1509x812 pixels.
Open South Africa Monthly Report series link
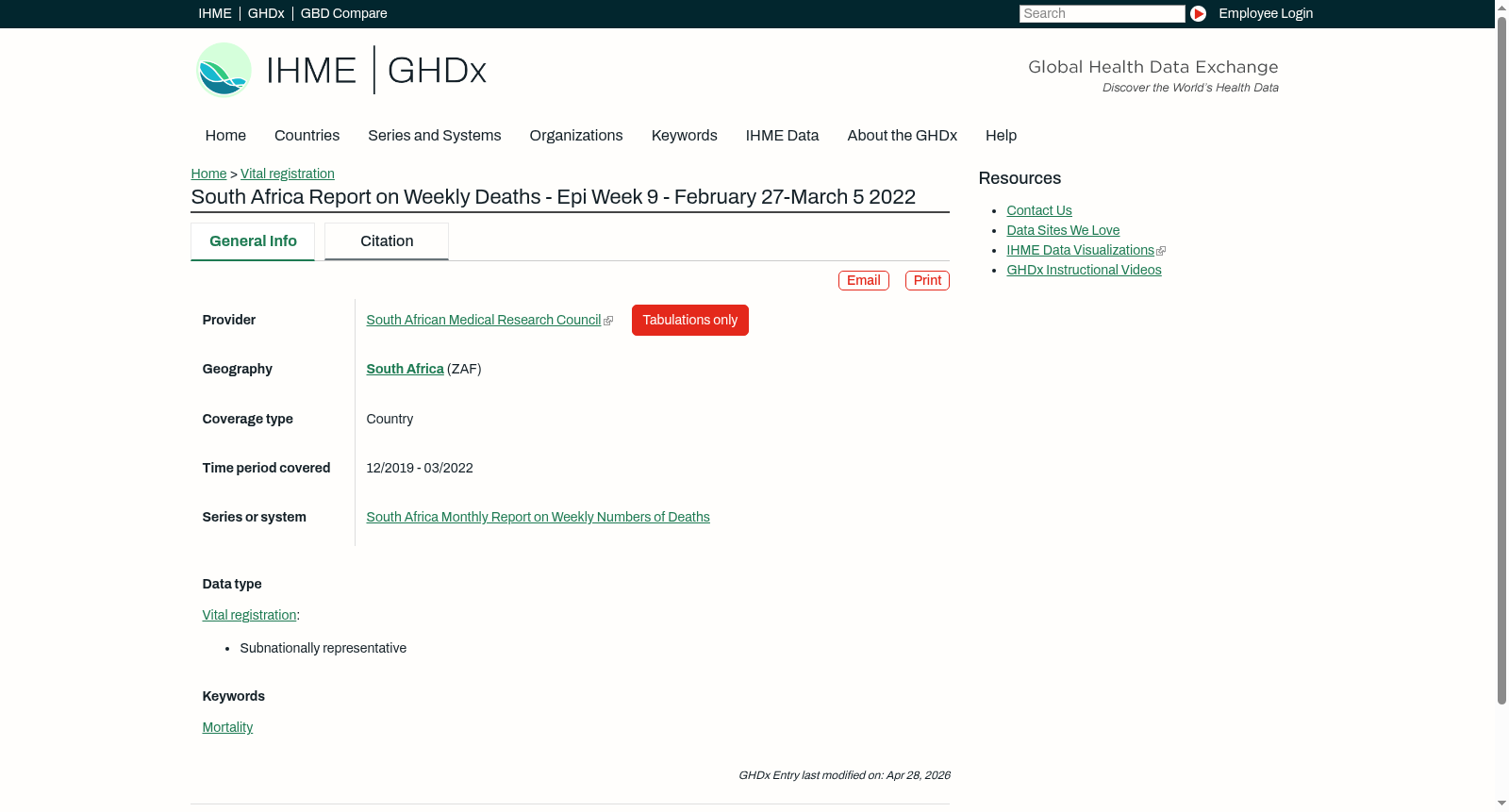(x=538, y=517)
